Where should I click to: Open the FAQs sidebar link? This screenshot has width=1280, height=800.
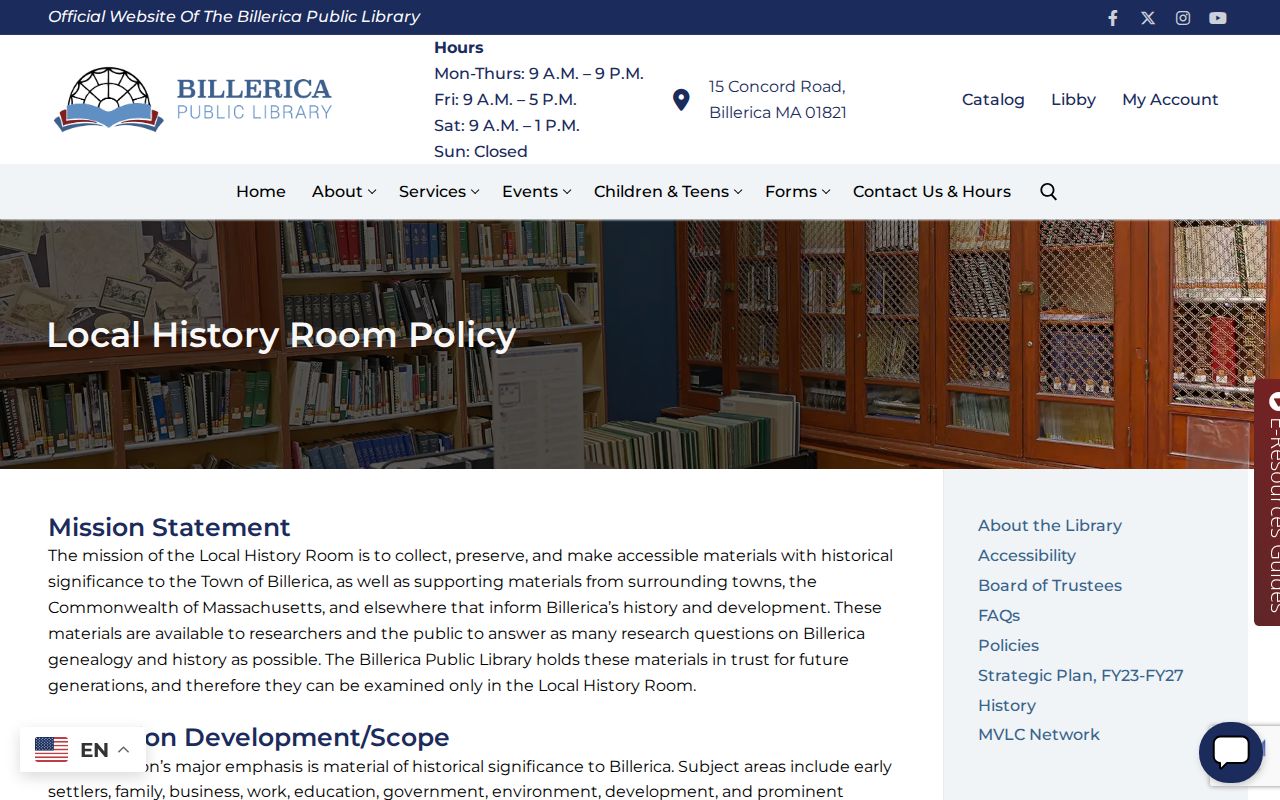tap(999, 615)
